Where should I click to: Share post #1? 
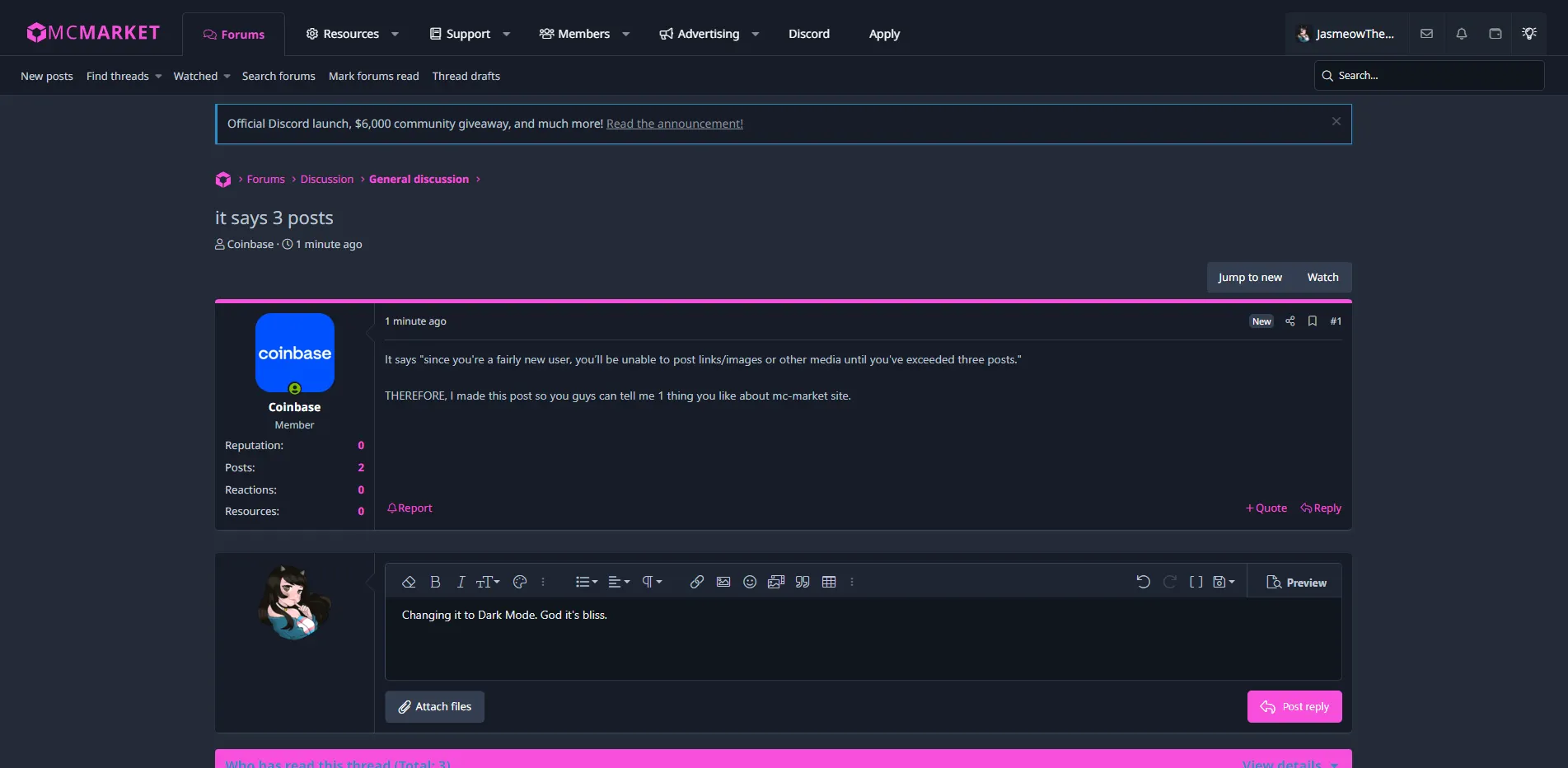1290,321
